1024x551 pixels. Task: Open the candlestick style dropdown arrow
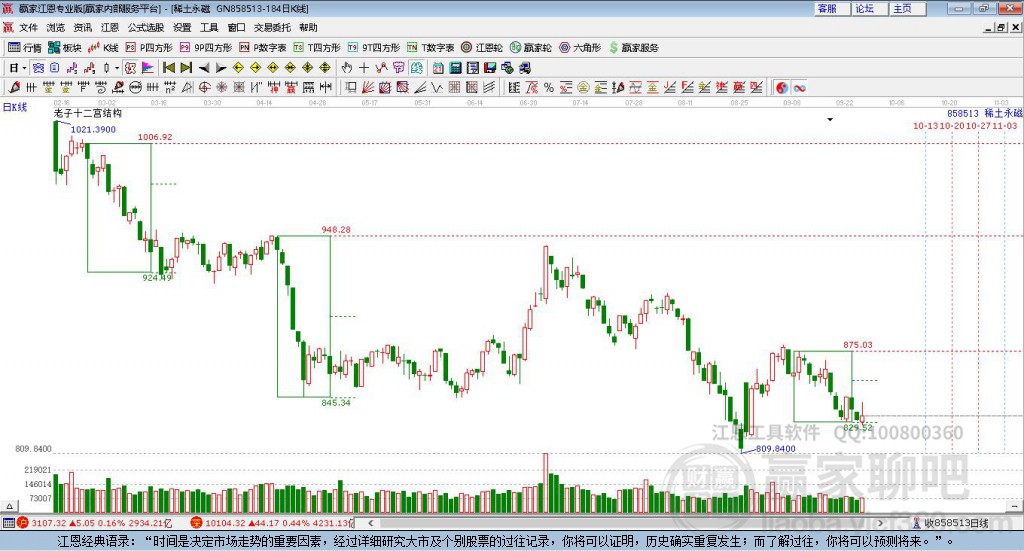[x=117, y=68]
